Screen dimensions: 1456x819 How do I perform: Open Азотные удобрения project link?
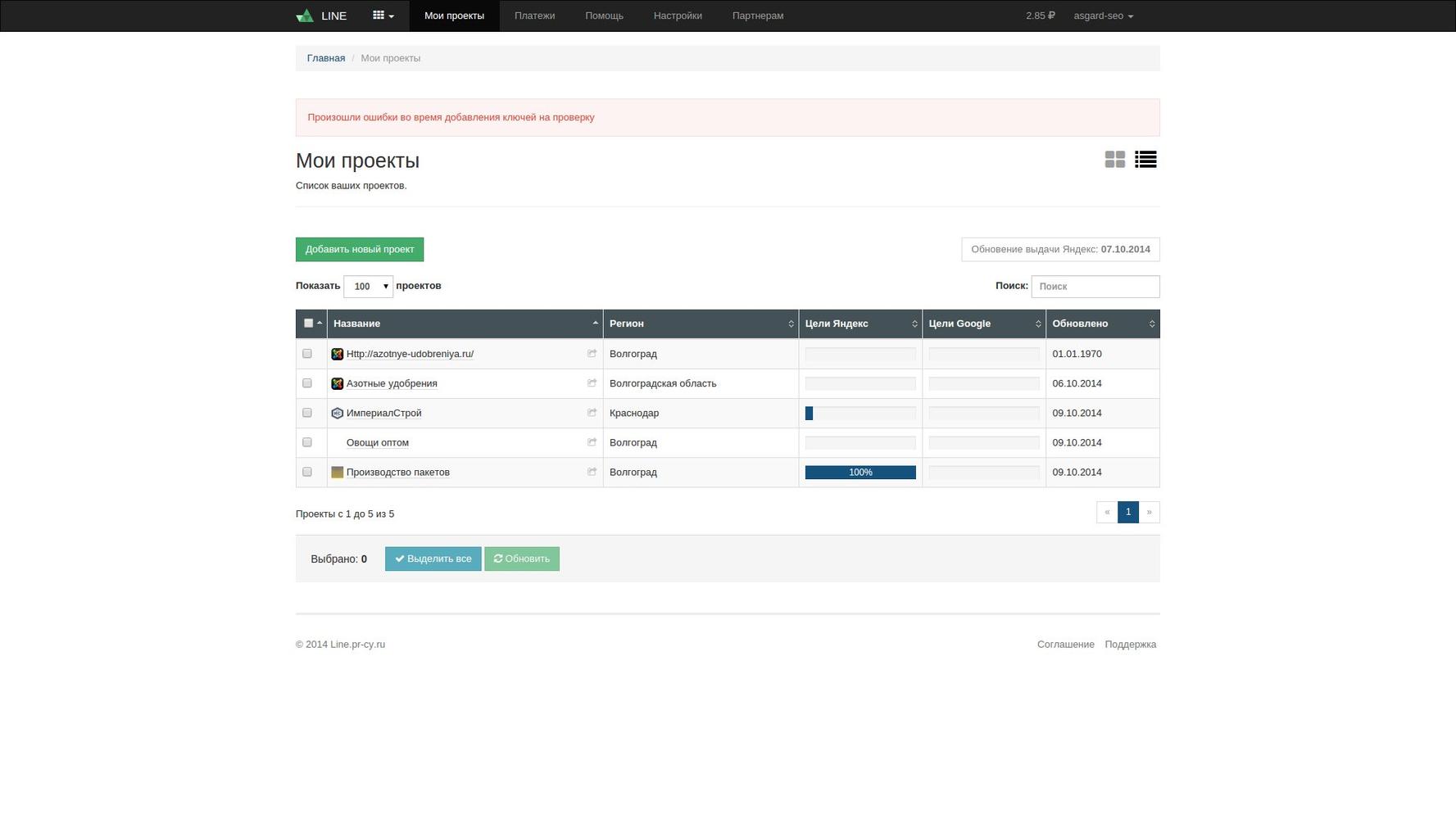(x=392, y=383)
